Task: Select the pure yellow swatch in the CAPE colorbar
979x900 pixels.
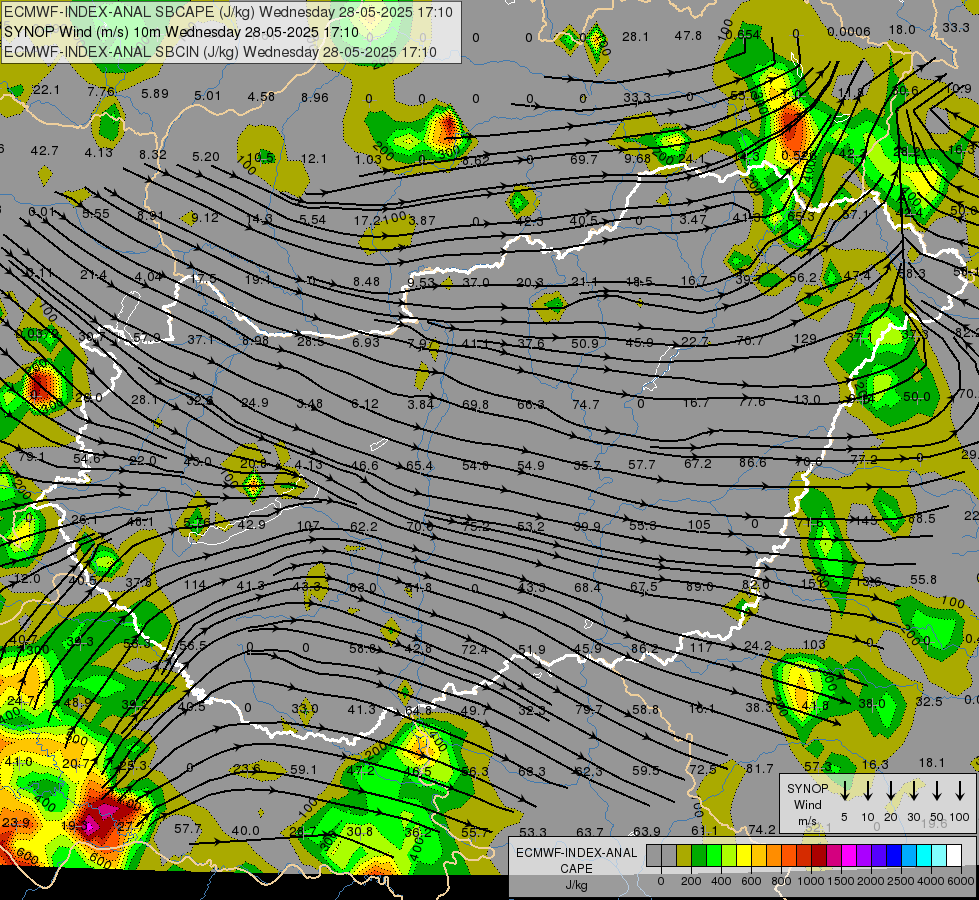Action: (744, 855)
